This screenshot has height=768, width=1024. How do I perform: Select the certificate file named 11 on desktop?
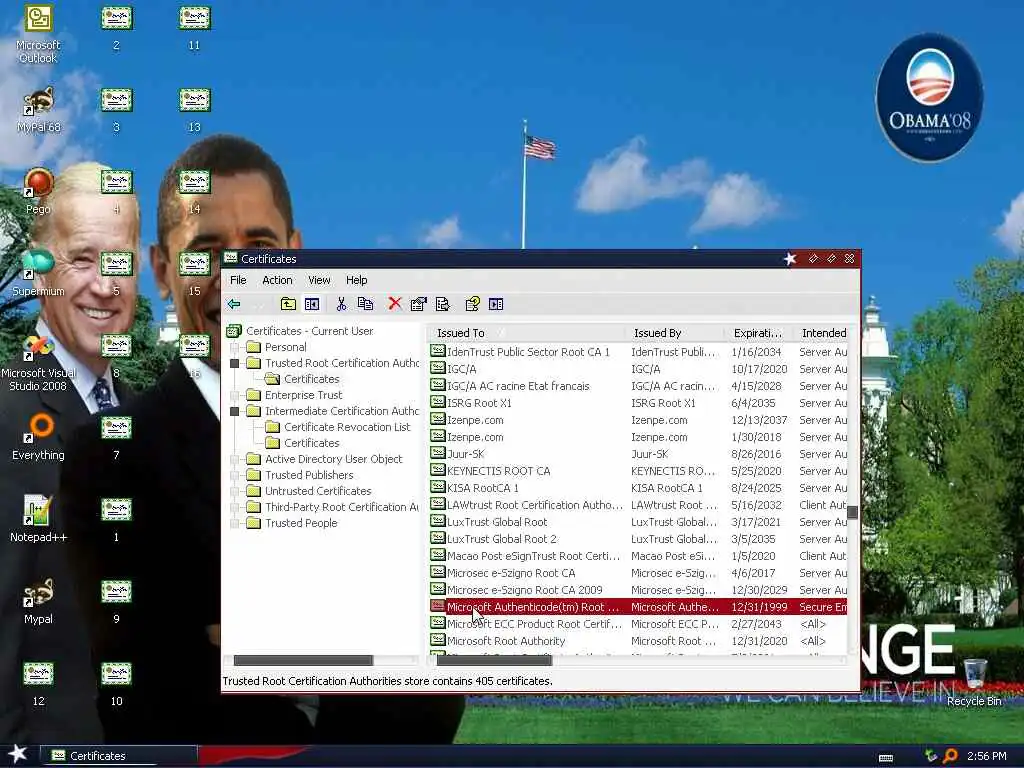pos(194,27)
